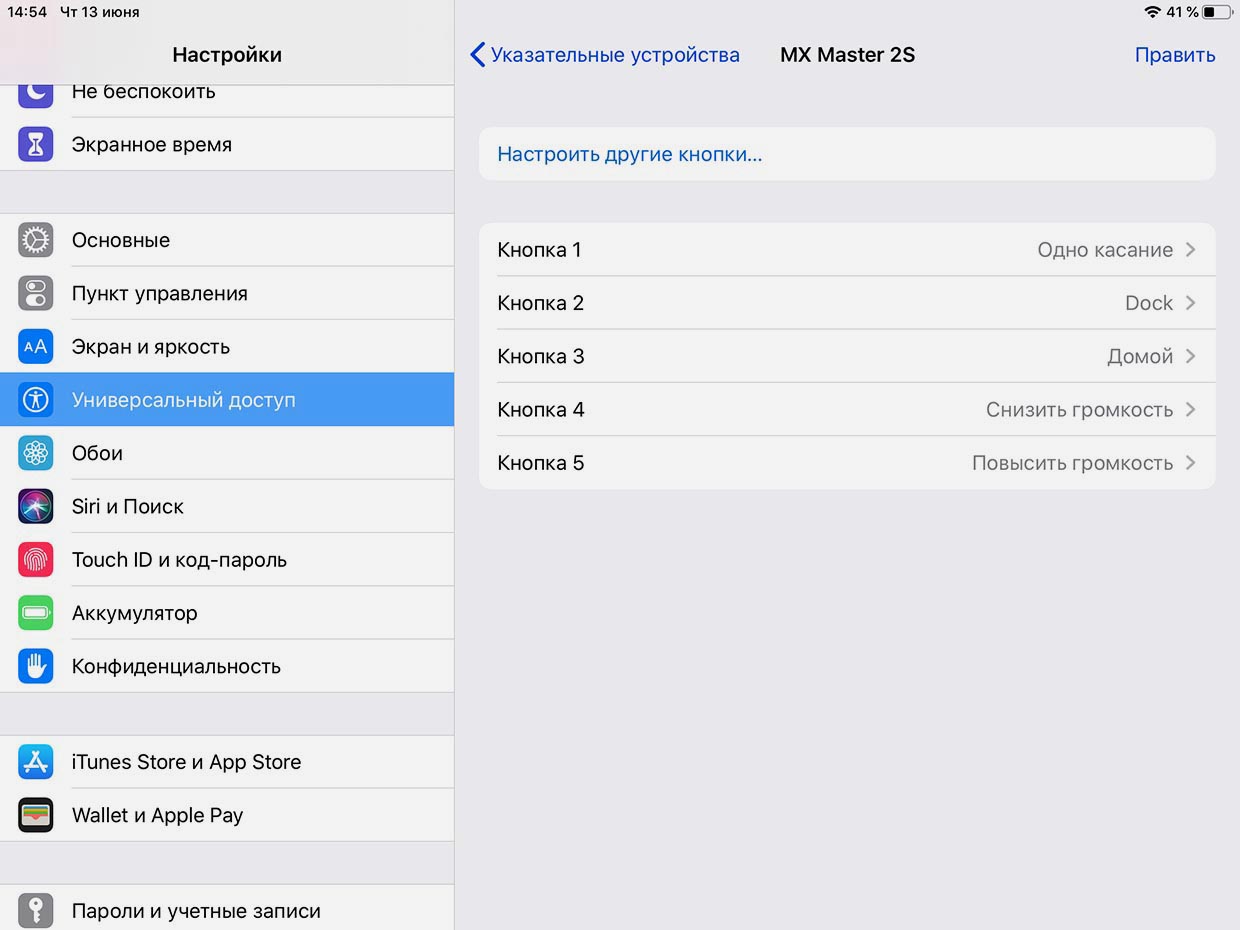1240x930 pixels.
Task: Open Кнопка 2 Dock assignment chevron
Action: 1190,303
